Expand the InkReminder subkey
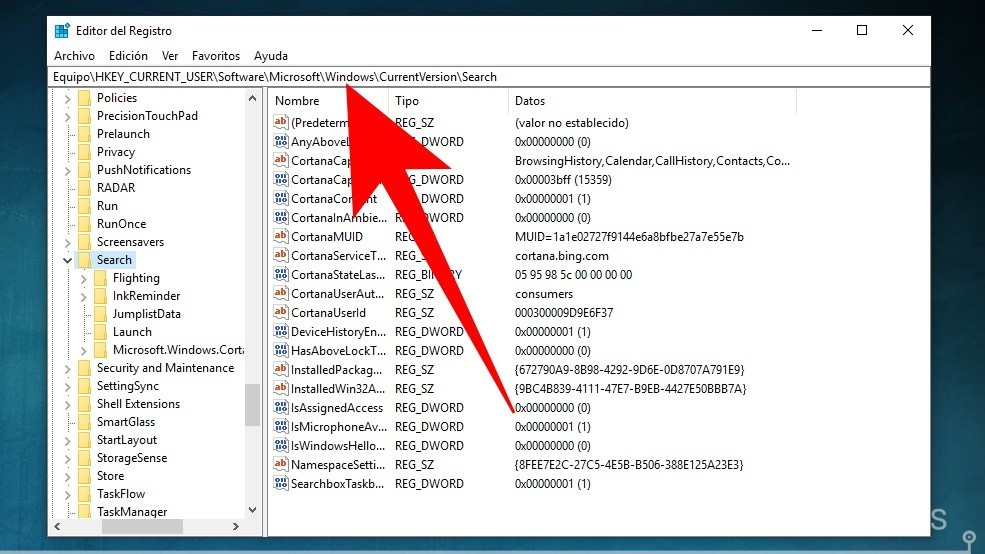 (84, 296)
